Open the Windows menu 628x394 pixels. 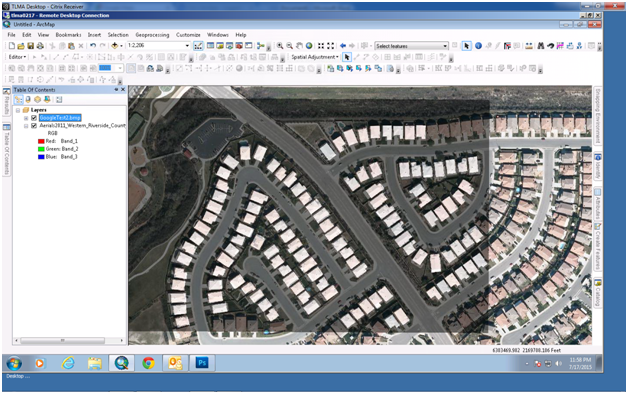coord(217,35)
